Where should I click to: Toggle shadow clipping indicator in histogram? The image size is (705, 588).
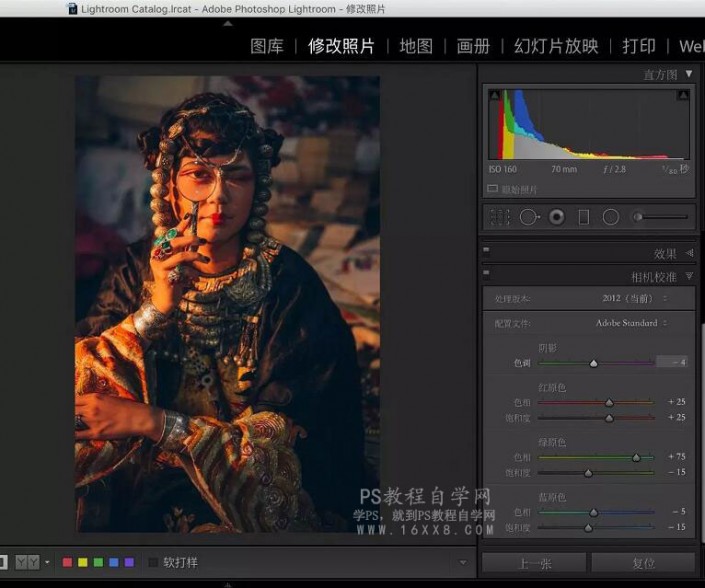click(x=495, y=95)
